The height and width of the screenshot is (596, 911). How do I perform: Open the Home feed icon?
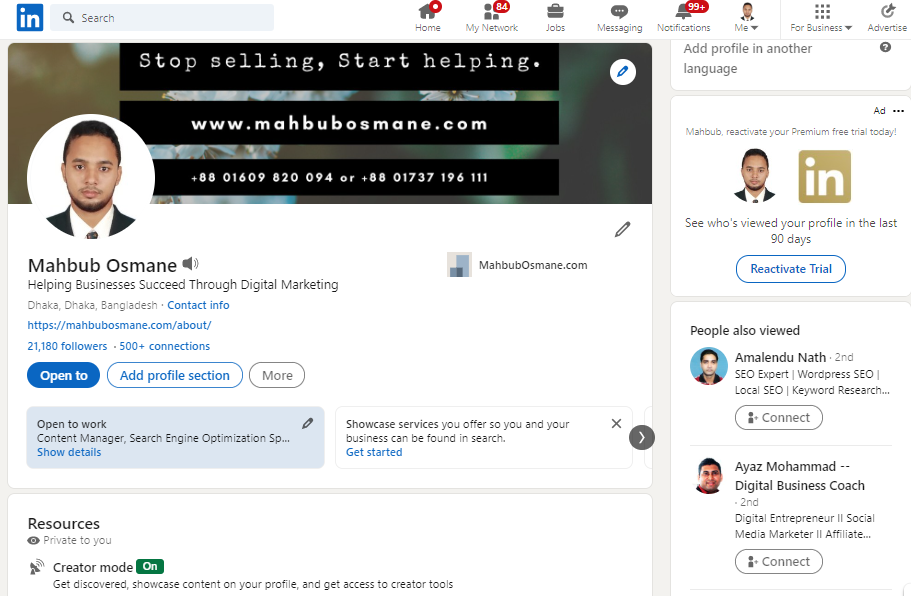(x=428, y=12)
